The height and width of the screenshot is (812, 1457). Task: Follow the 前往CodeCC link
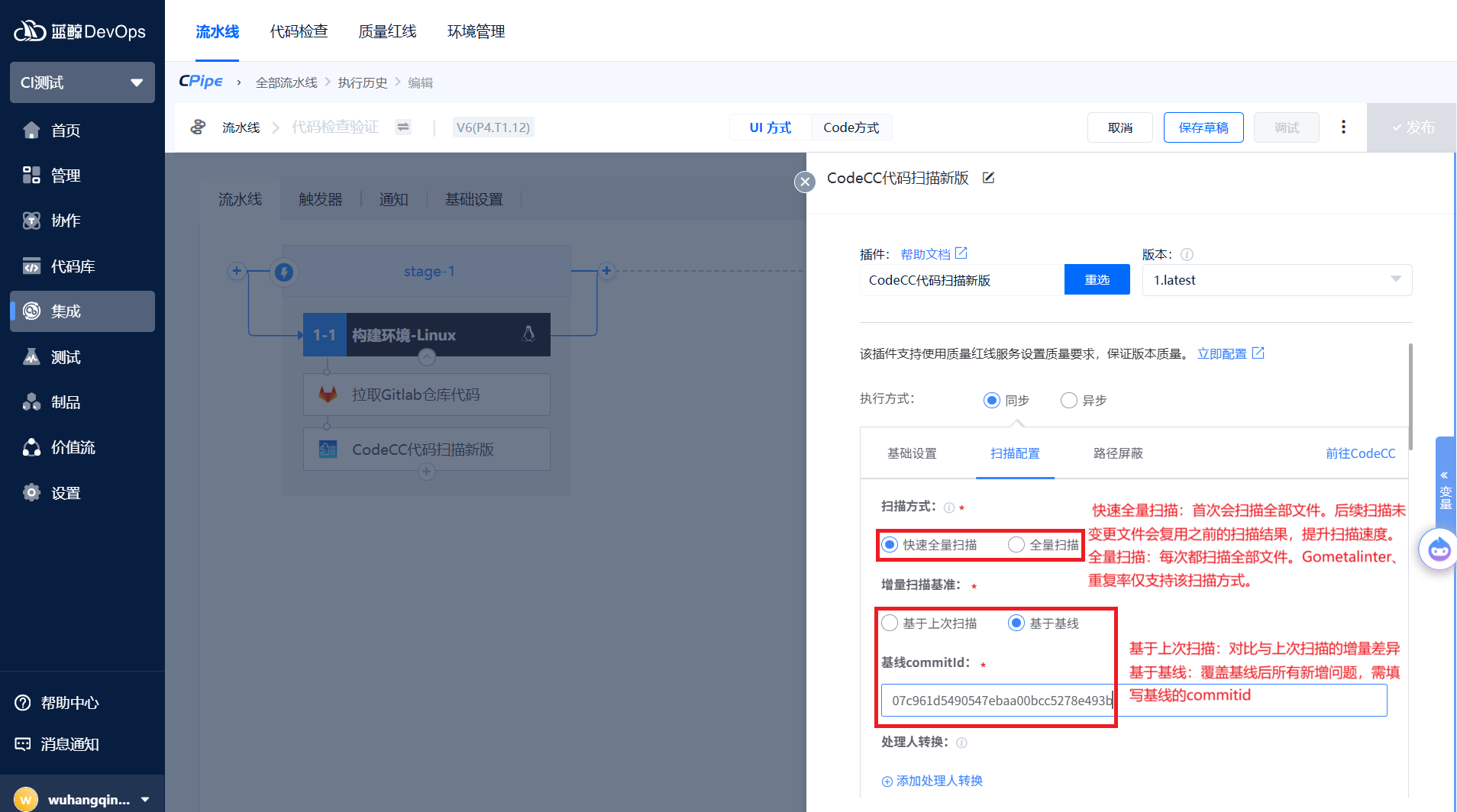pos(1360,453)
